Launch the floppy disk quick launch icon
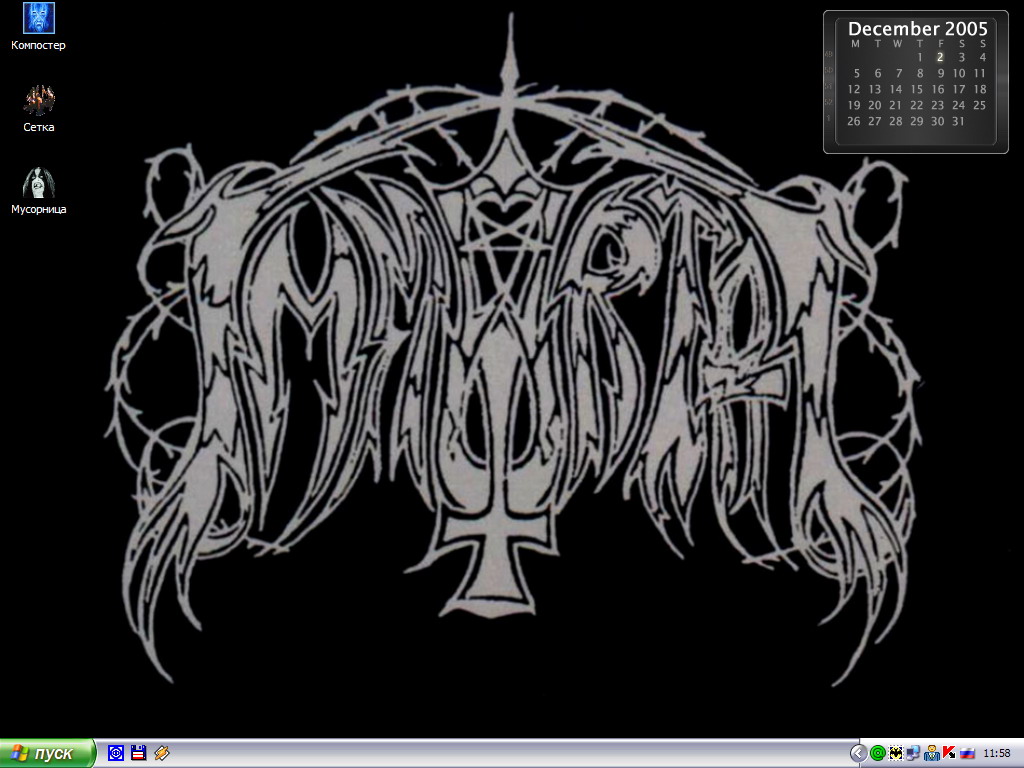 (138, 753)
